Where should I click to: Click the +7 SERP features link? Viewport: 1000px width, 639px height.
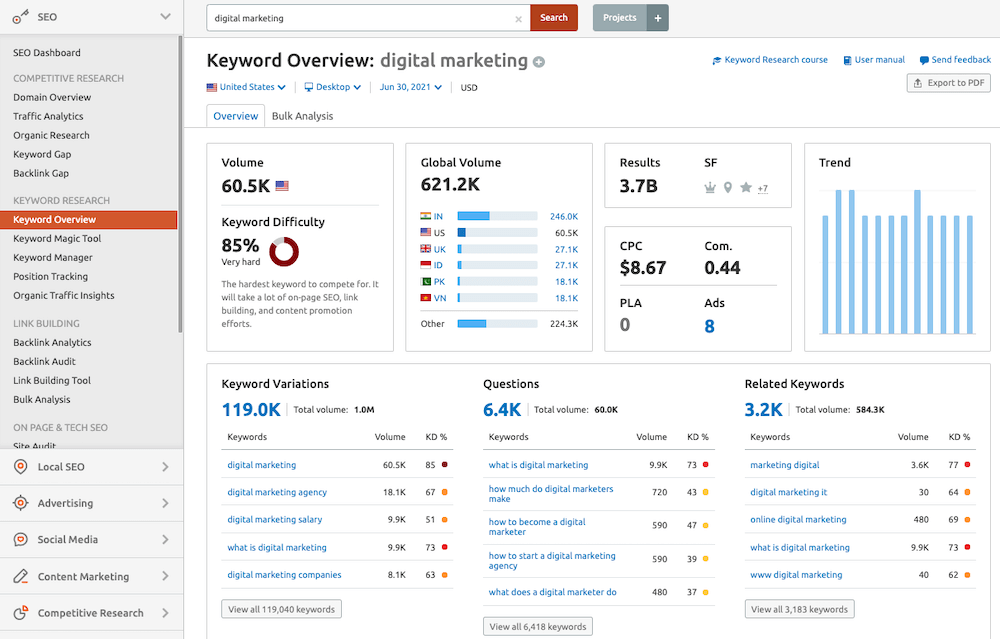pos(763,188)
